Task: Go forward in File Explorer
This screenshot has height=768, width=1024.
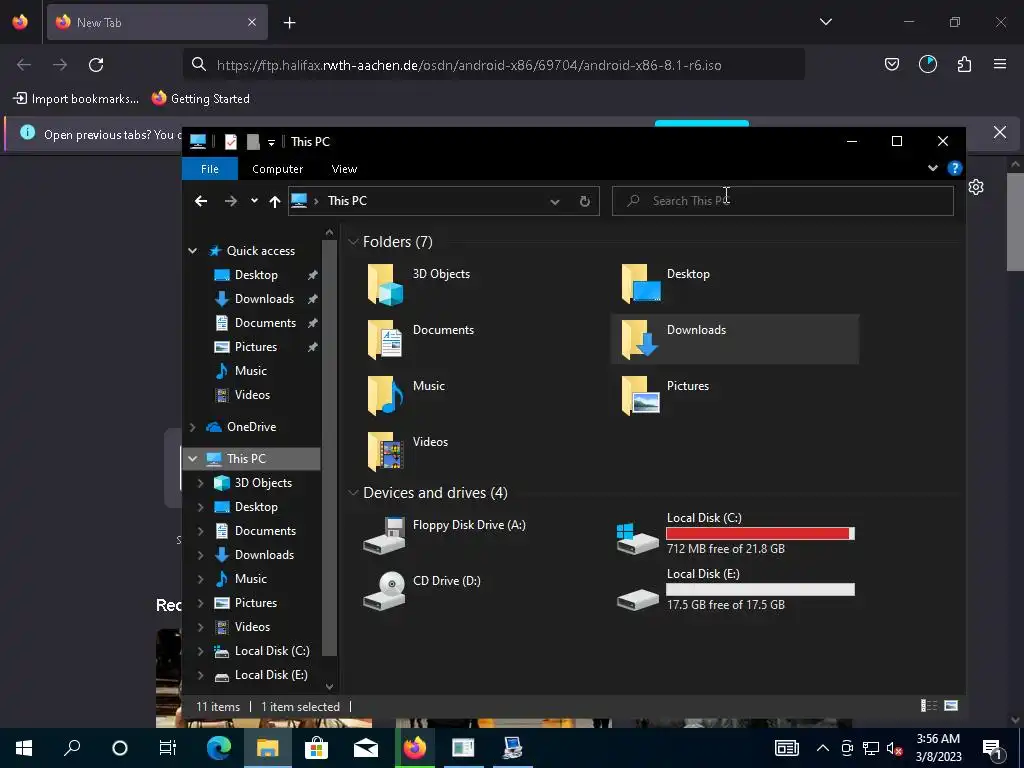Action: pos(231,201)
